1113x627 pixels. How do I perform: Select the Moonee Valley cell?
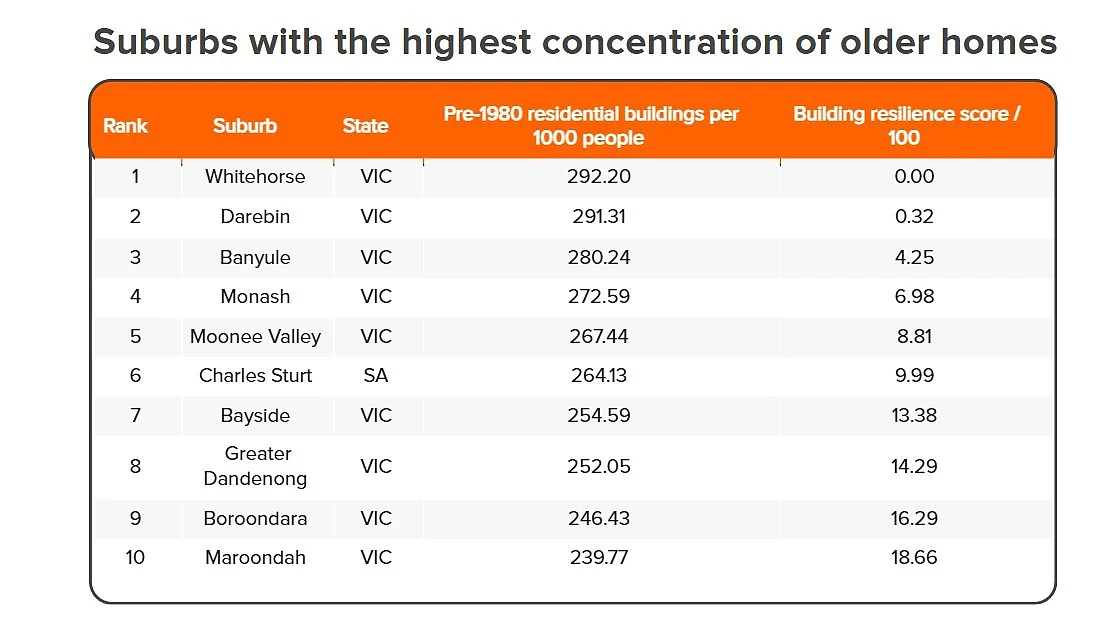click(256, 337)
